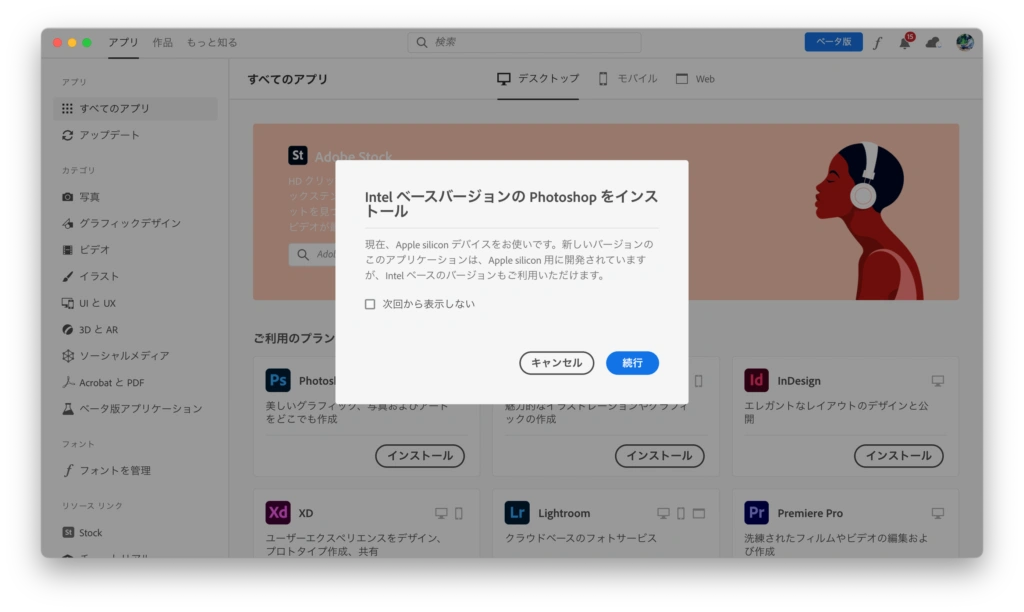Click desktop platform icon on XD card

[x=441, y=513]
